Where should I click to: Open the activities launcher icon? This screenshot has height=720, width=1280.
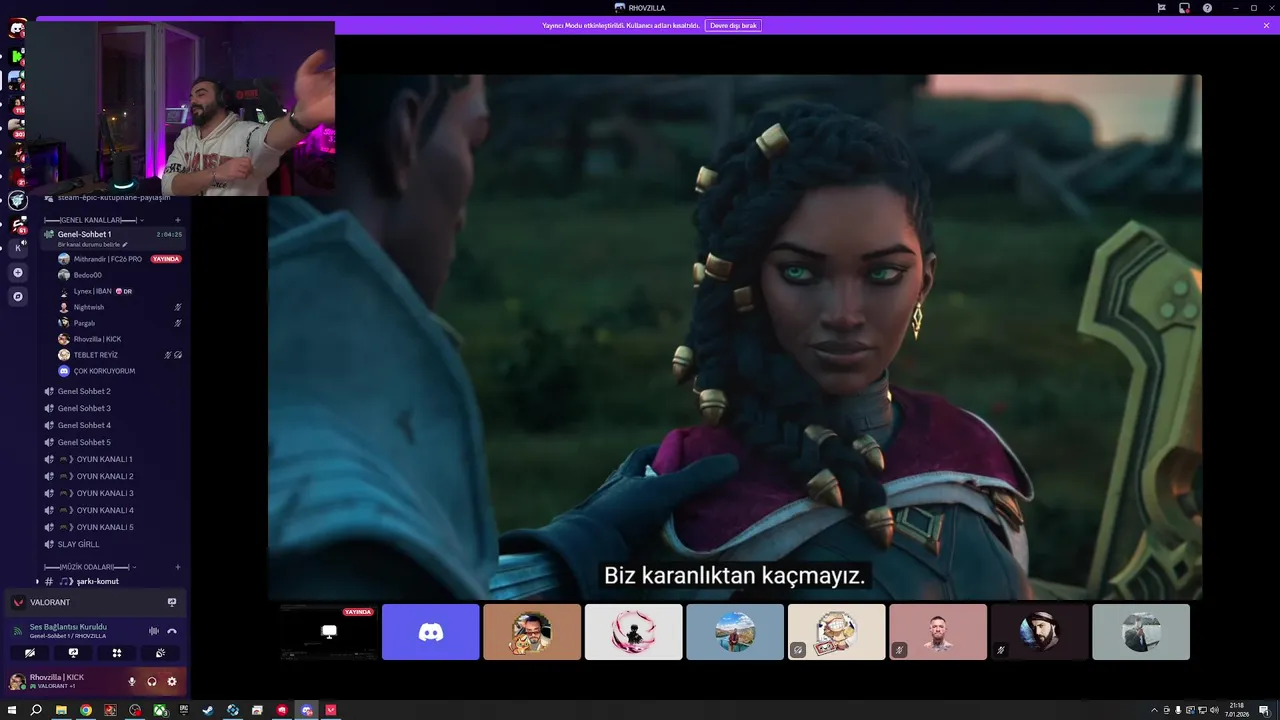coord(117,652)
